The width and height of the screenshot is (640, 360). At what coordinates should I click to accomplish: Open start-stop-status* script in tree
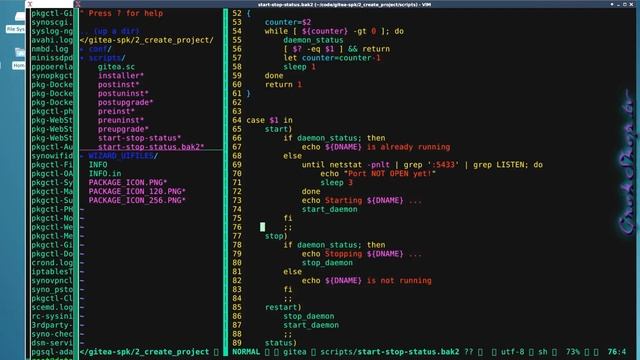(x=139, y=138)
